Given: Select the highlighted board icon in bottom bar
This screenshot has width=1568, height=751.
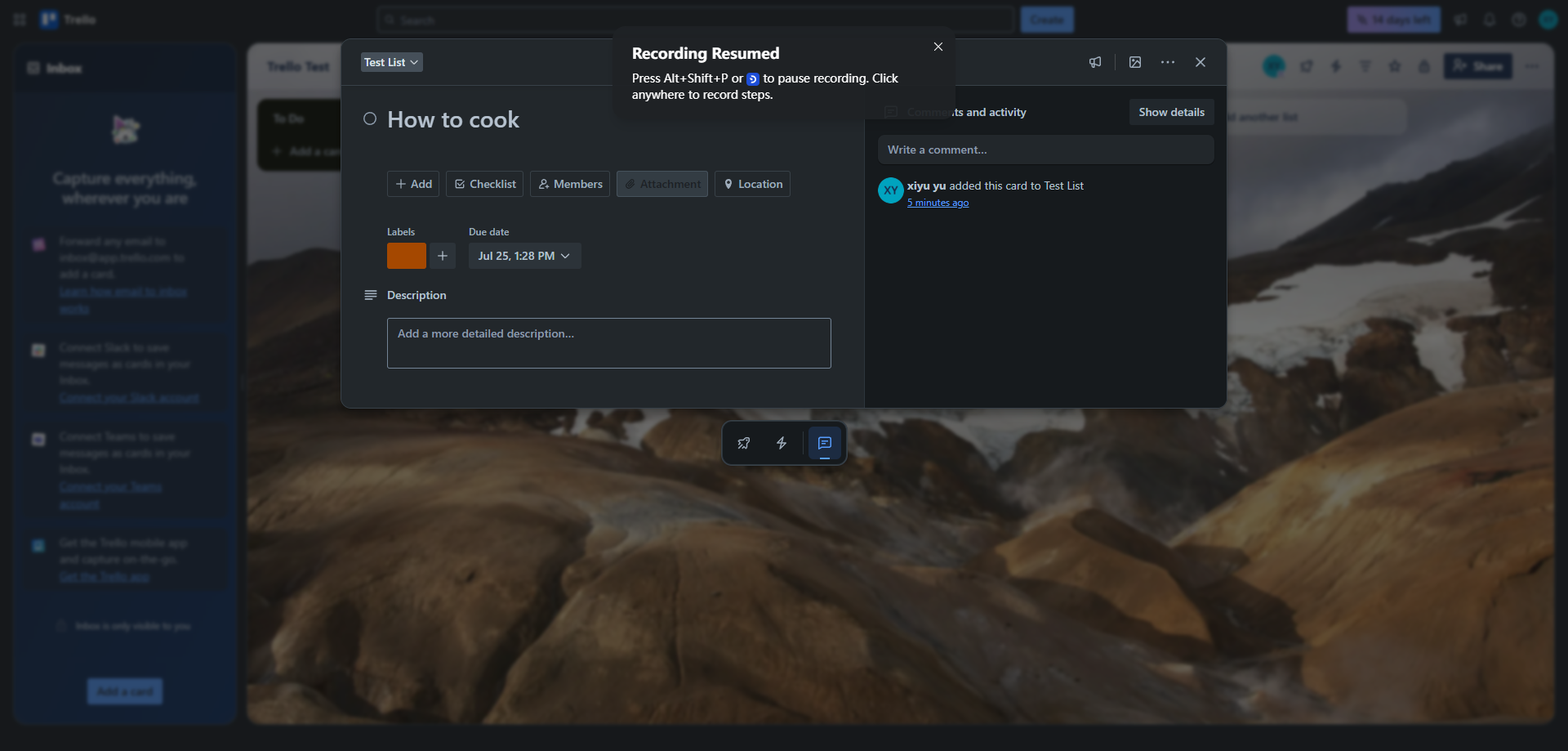Looking at the screenshot, I should [825, 443].
